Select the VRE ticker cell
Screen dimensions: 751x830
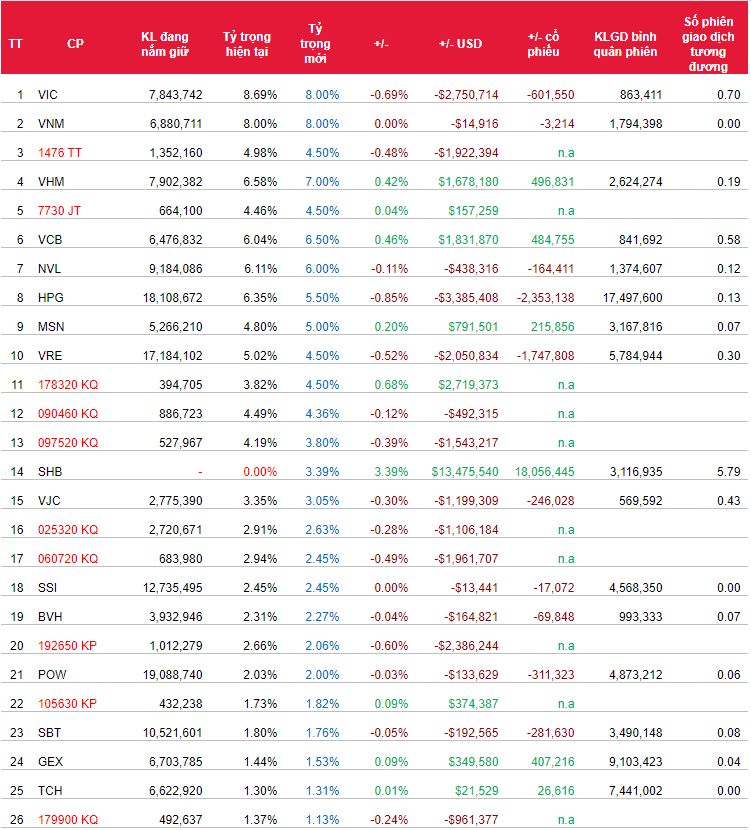pyautogui.click(x=50, y=356)
